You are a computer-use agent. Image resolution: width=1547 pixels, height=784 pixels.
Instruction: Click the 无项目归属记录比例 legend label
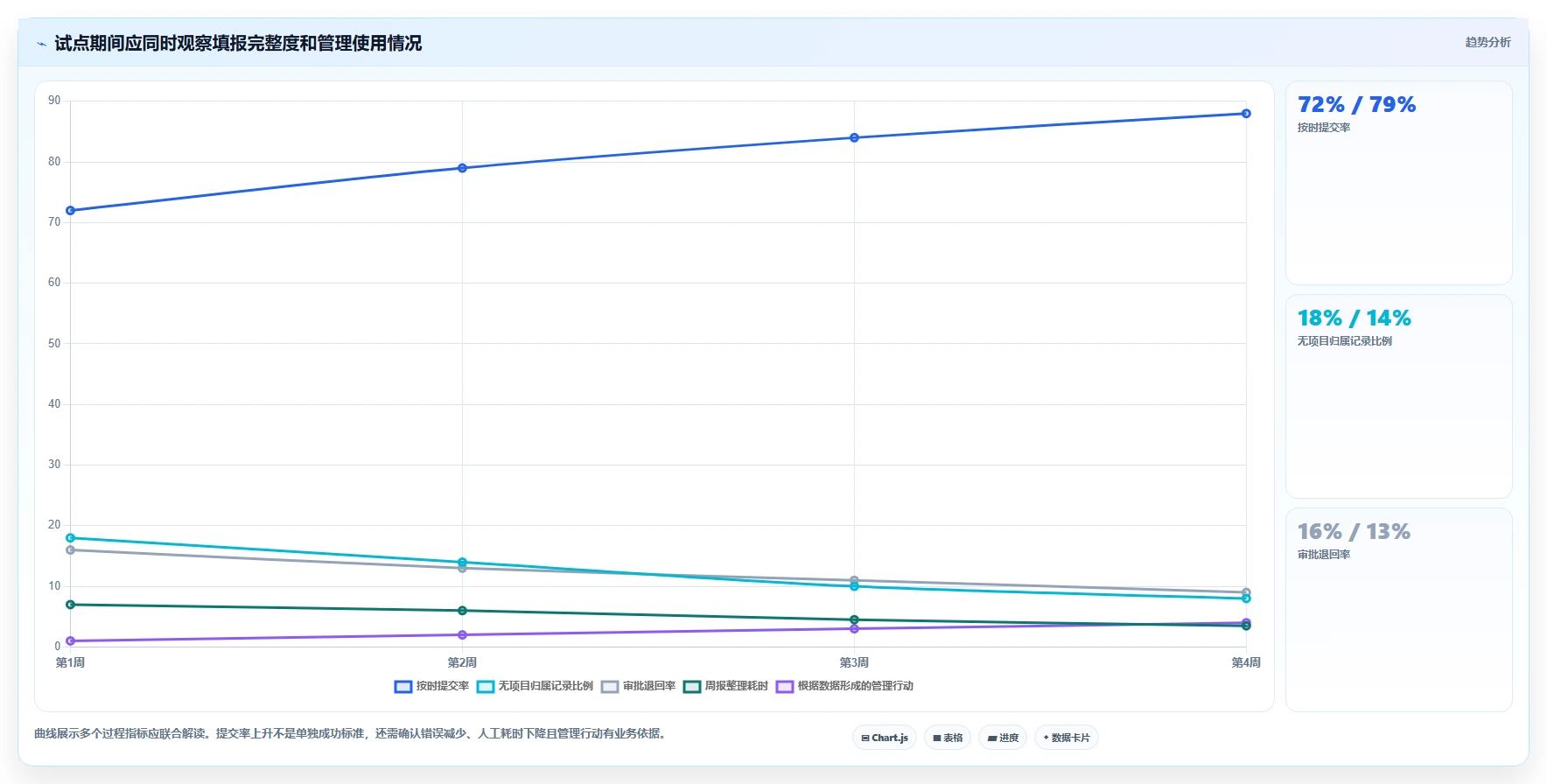pos(546,686)
